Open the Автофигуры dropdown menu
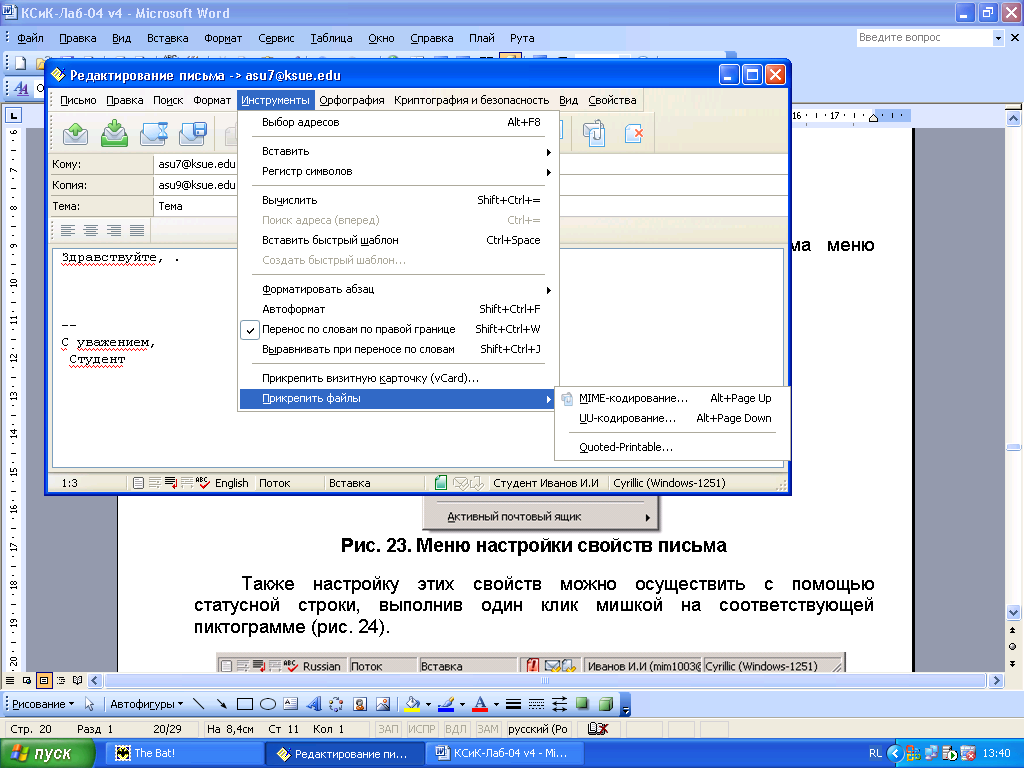This screenshot has height=768, width=1024. coord(146,704)
